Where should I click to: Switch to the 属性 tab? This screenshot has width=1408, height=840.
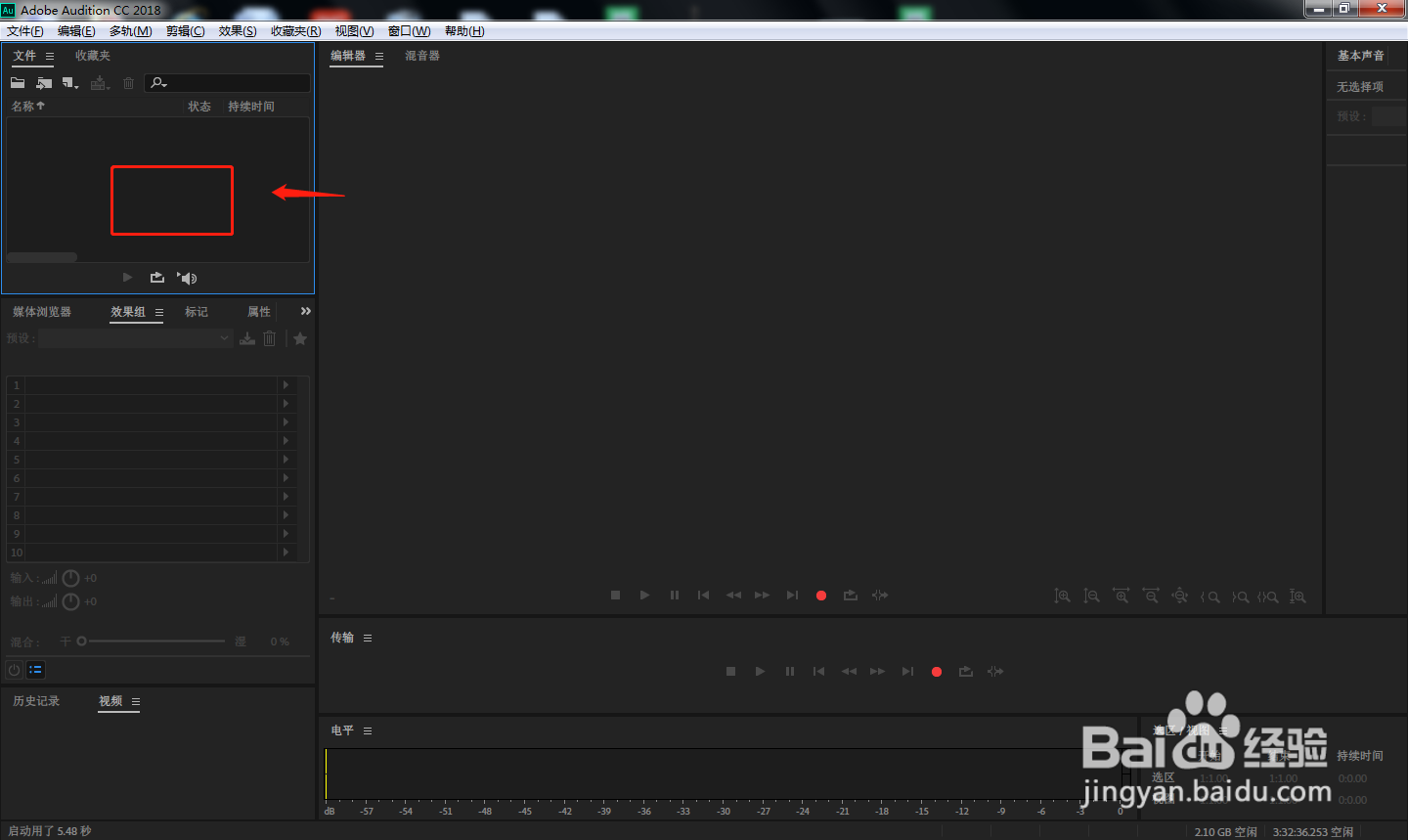tap(259, 312)
